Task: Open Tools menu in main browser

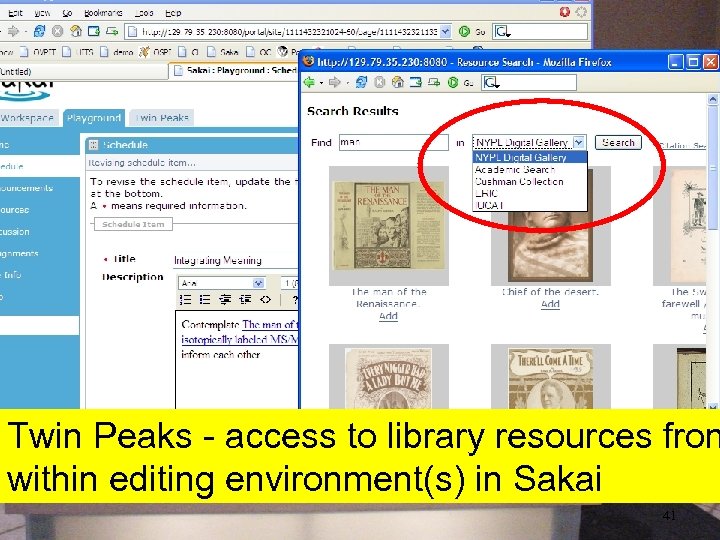Action: (144, 13)
